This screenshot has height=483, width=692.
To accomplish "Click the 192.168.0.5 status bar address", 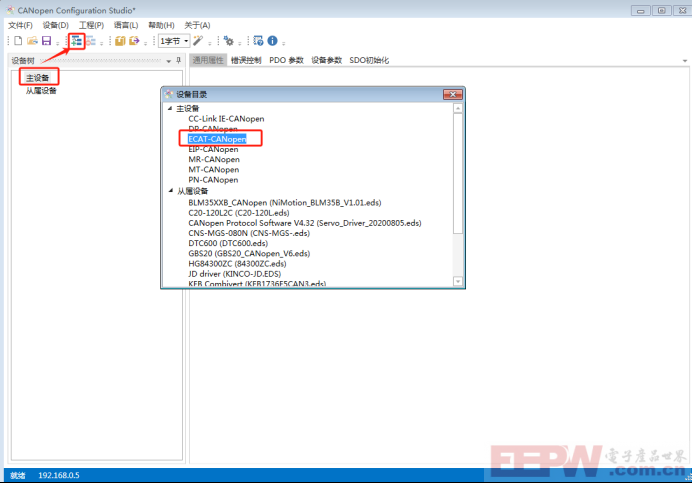I will click(x=59, y=475).
